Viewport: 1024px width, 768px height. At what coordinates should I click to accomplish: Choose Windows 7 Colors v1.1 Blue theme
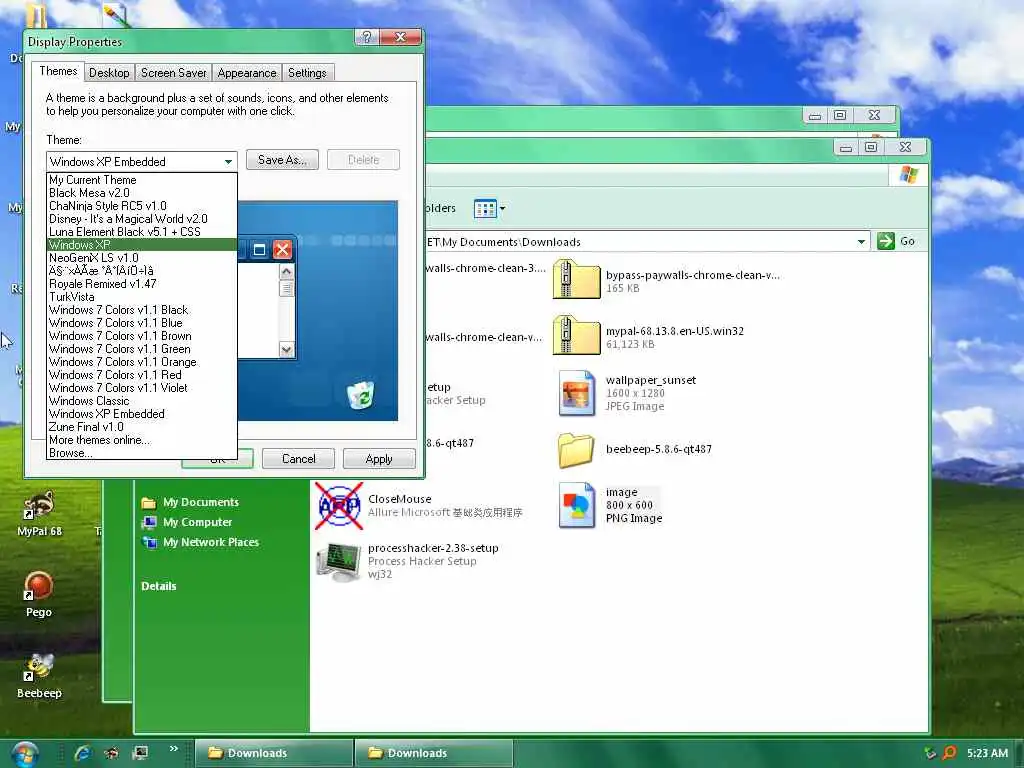pyautogui.click(x=142, y=323)
